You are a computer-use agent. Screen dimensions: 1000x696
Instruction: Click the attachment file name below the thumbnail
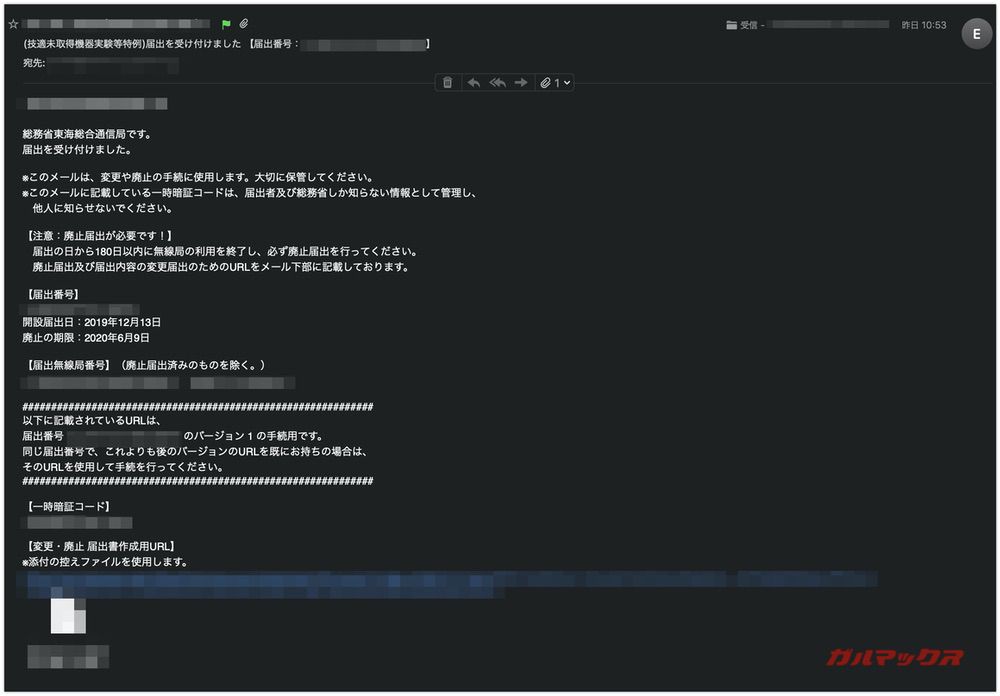tap(68, 656)
